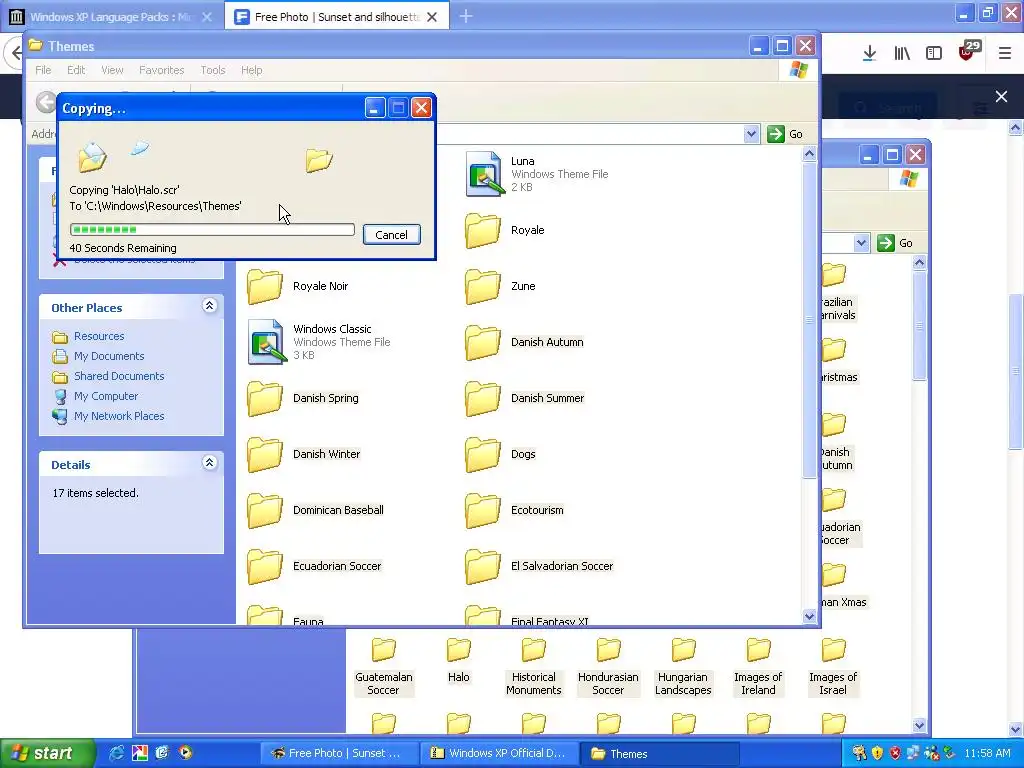Select the Danish Winter folder icon
This screenshot has width=1024, height=768.
pyautogui.click(x=264, y=454)
